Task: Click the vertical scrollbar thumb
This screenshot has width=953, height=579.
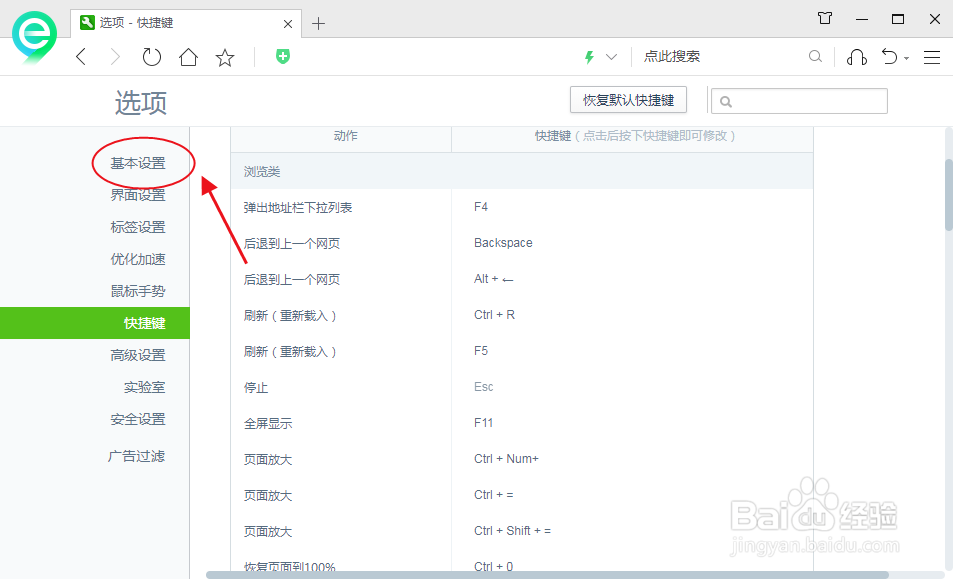Action: [x=949, y=194]
